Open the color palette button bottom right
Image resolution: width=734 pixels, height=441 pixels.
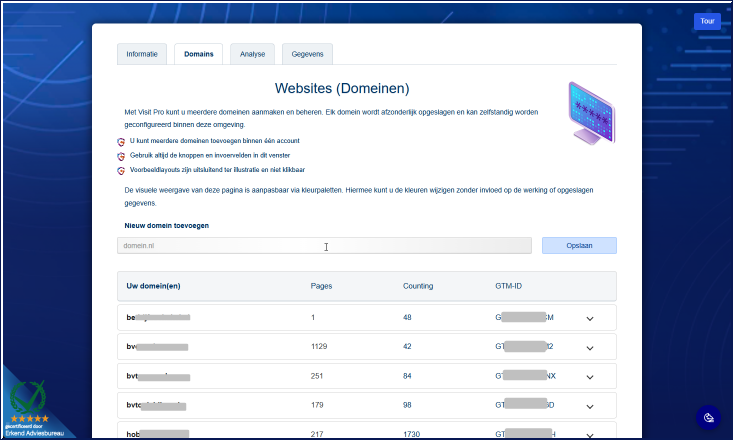[708, 418]
